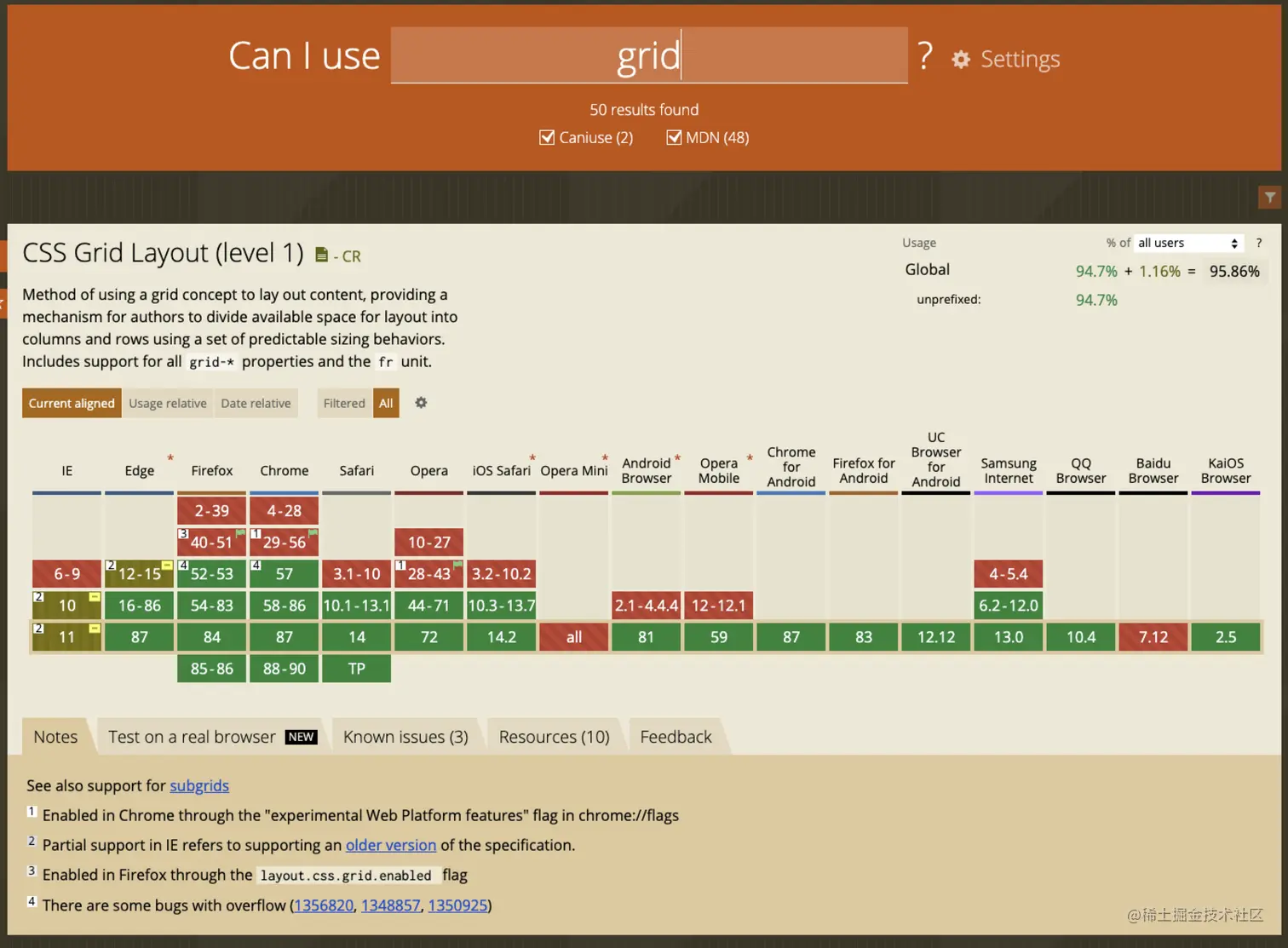Select the Chrome 88-90 cell
Image resolution: width=1288 pixels, height=948 pixels.
point(285,669)
